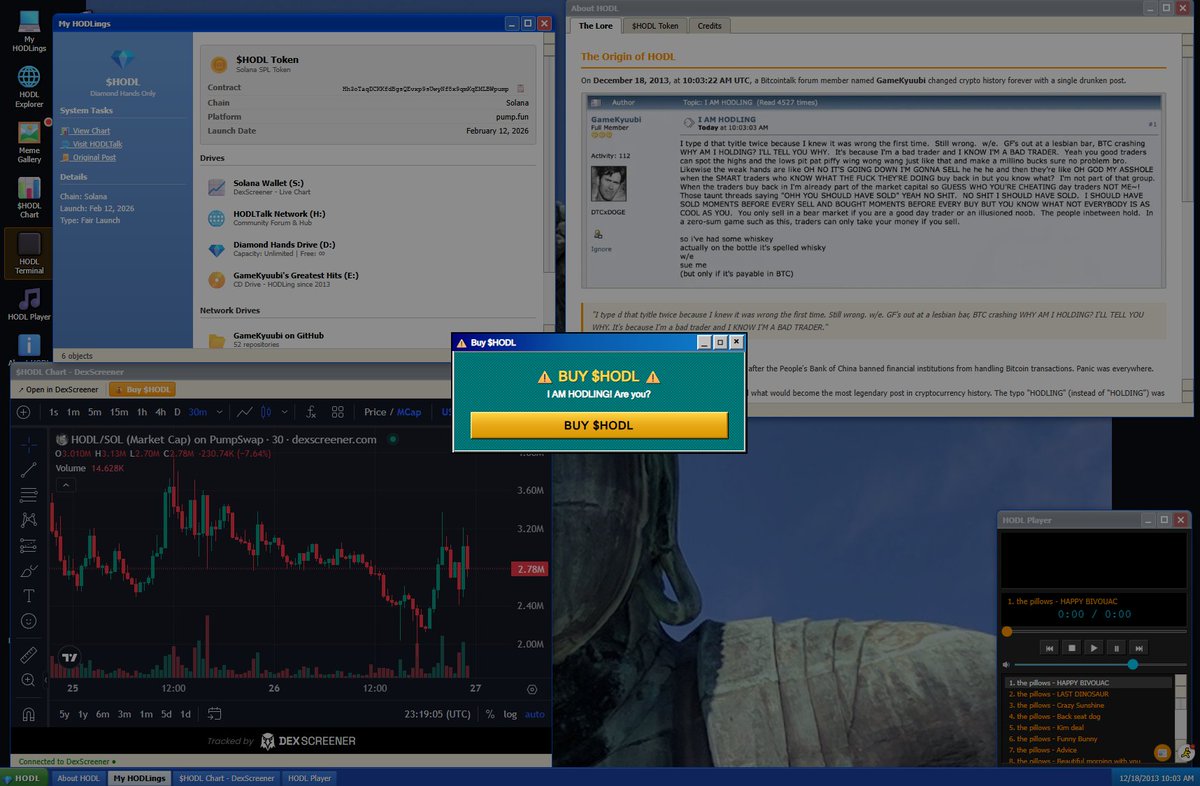Click the line chart style icon

[x=244, y=412]
